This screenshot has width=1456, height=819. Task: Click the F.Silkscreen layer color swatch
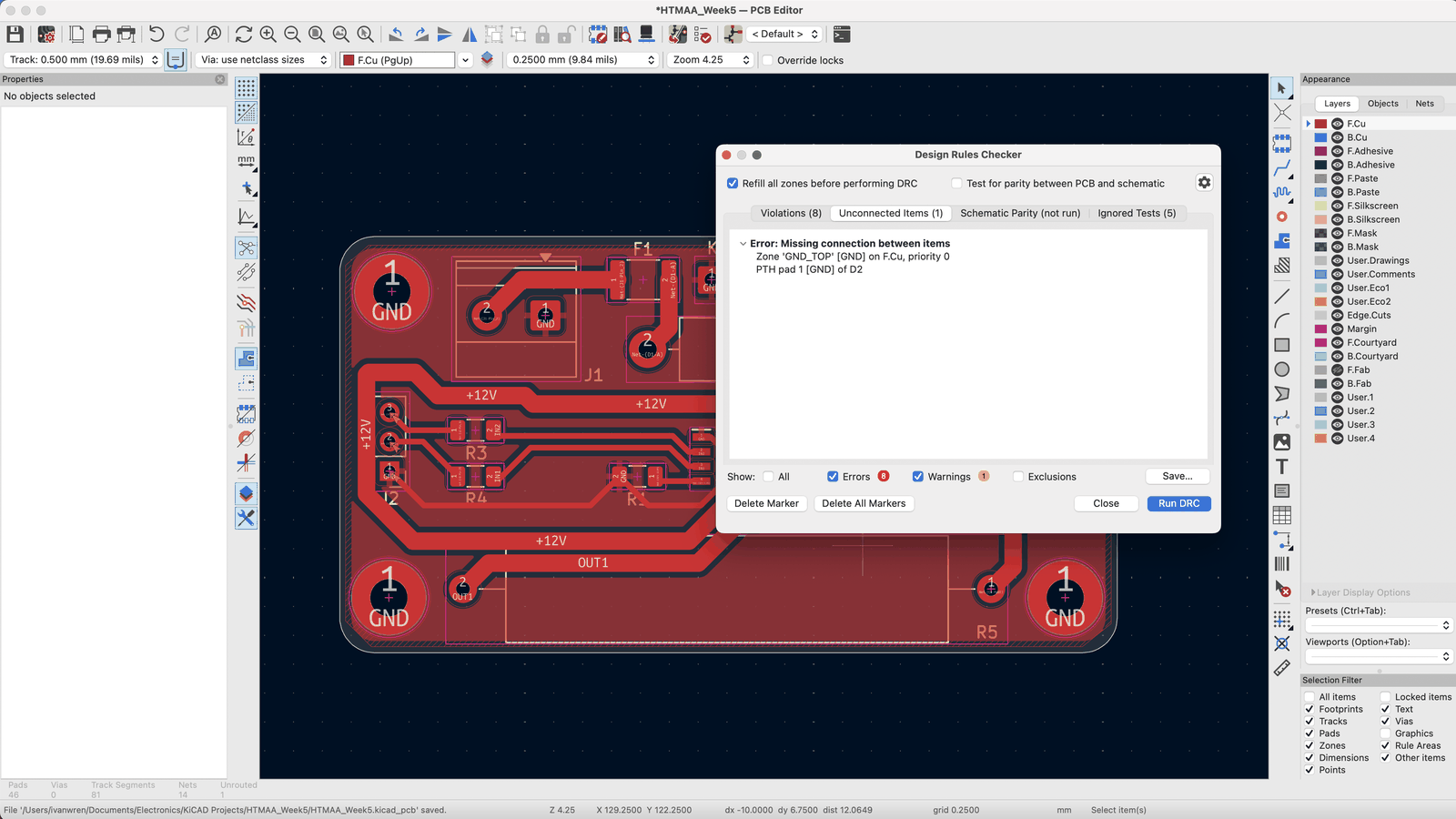(1320, 206)
